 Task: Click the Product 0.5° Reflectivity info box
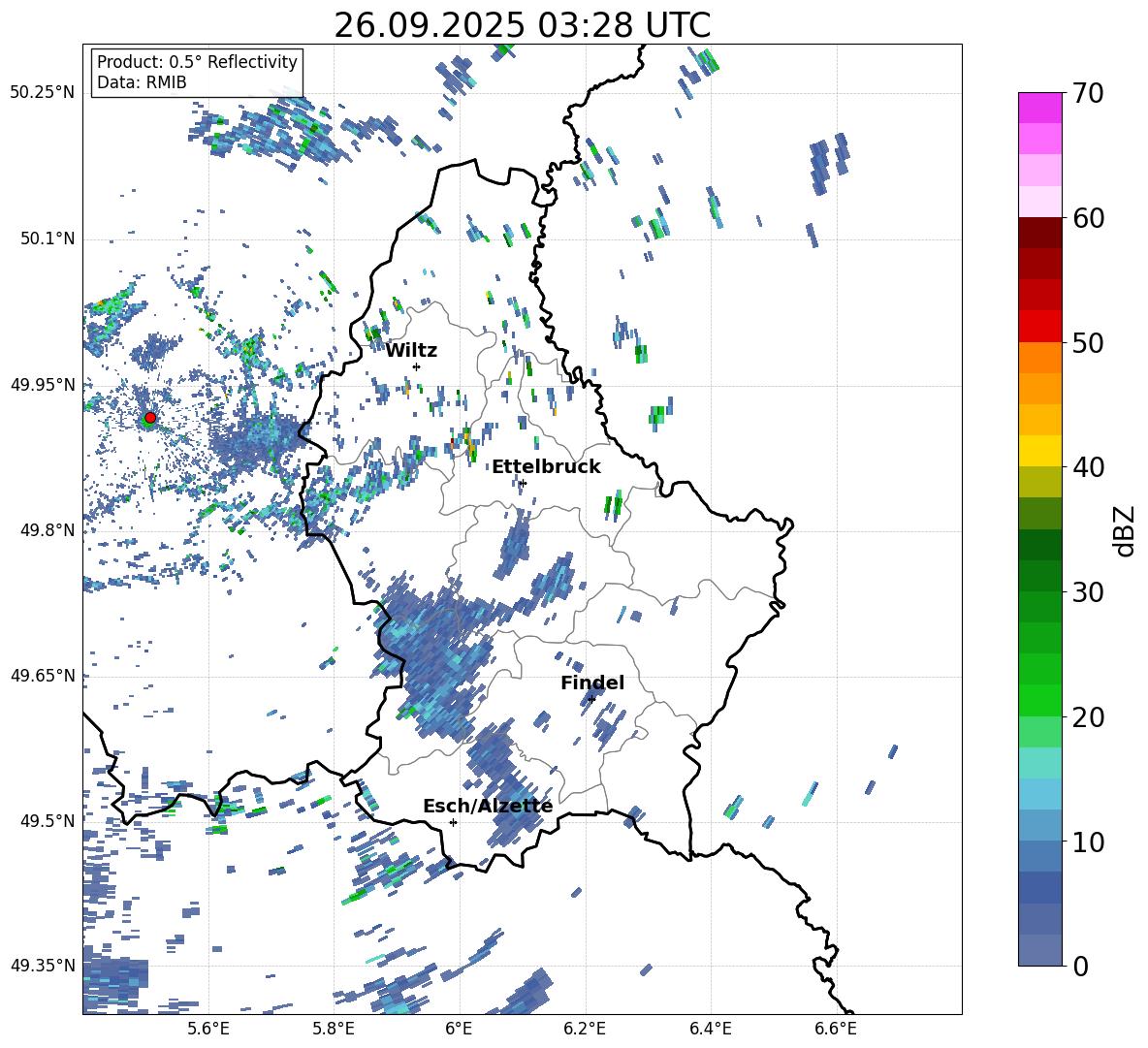tap(197, 72)
